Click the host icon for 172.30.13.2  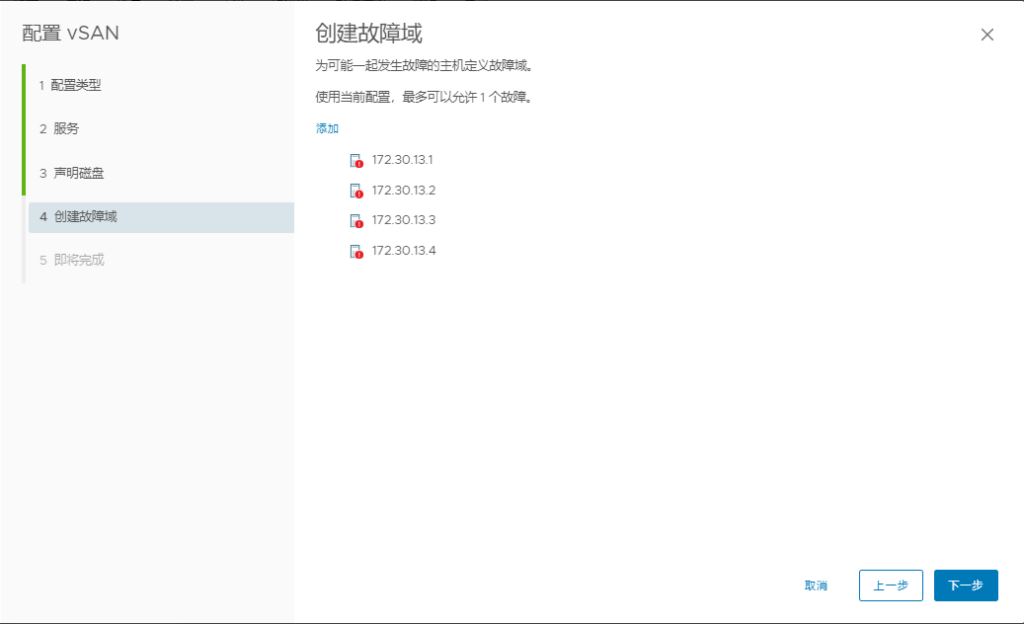355,191
